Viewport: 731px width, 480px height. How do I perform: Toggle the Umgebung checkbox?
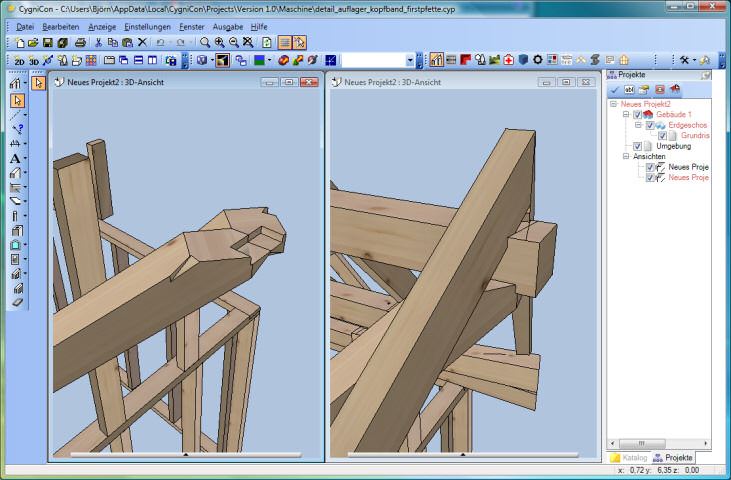pos(637,146)
